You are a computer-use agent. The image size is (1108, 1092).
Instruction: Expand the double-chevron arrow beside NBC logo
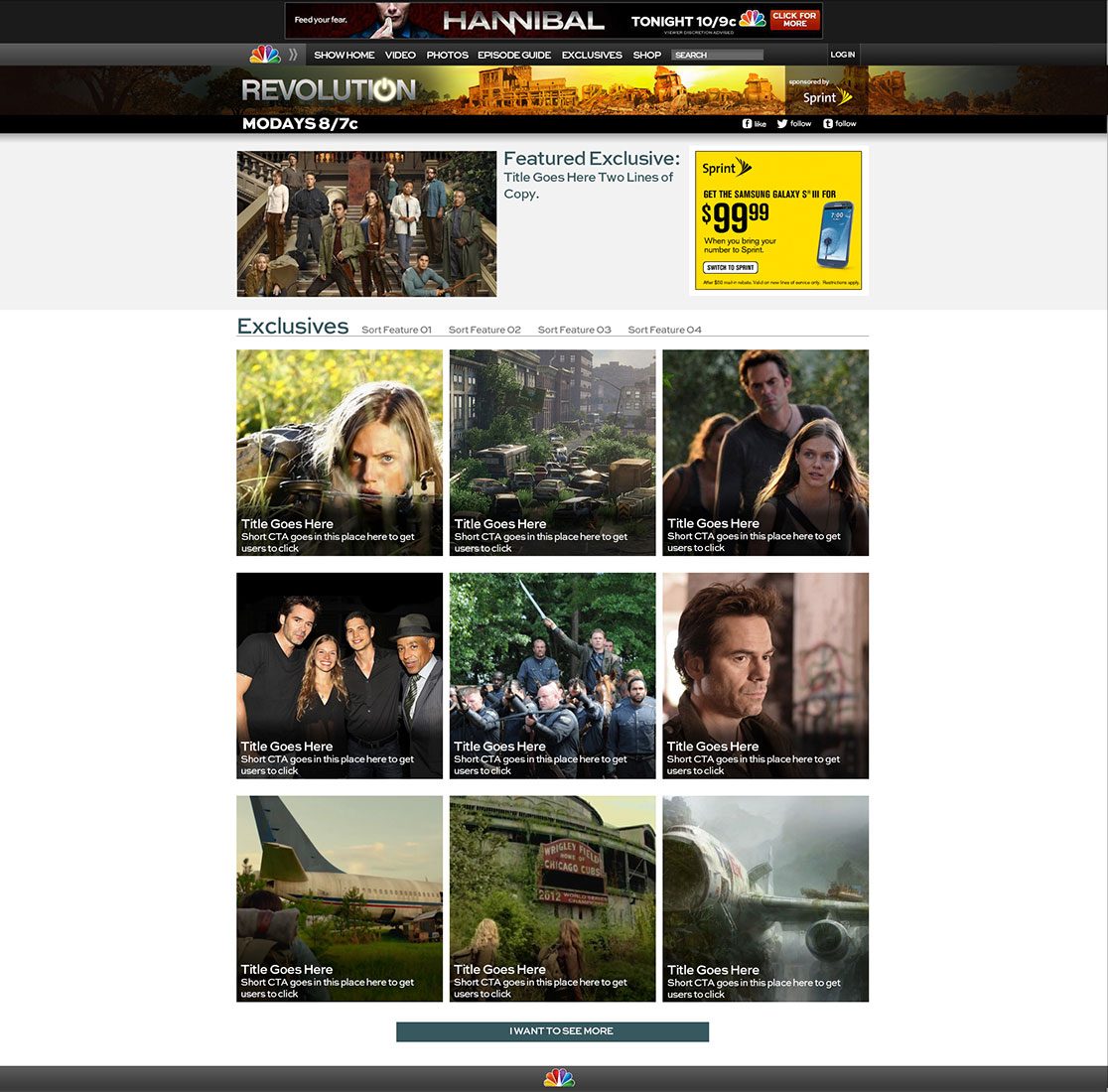point(293,55)
